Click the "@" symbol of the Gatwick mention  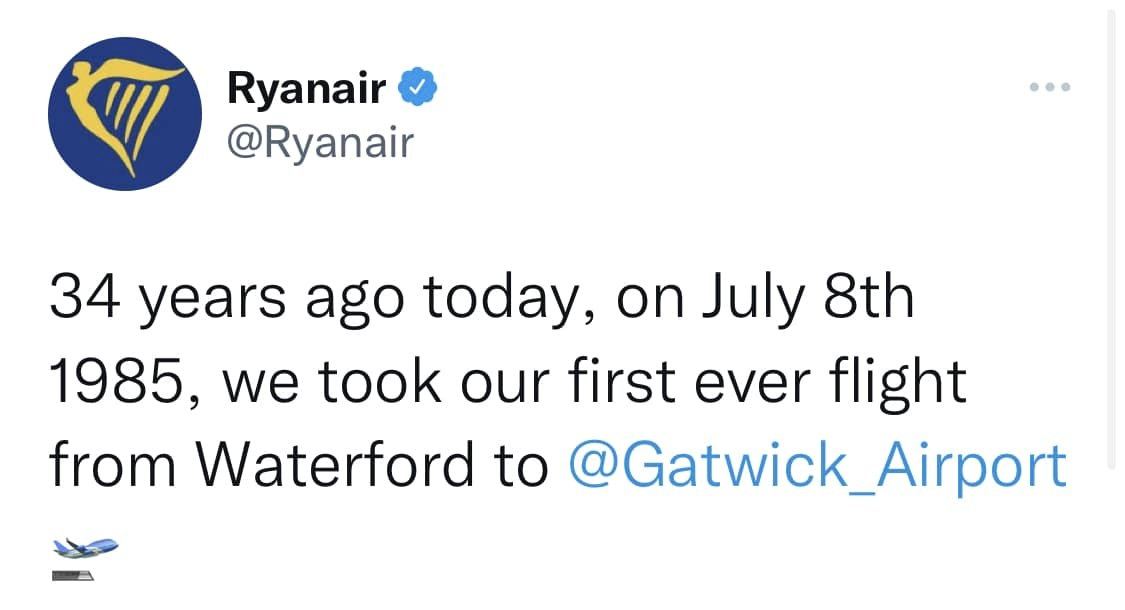pos(594,466)
